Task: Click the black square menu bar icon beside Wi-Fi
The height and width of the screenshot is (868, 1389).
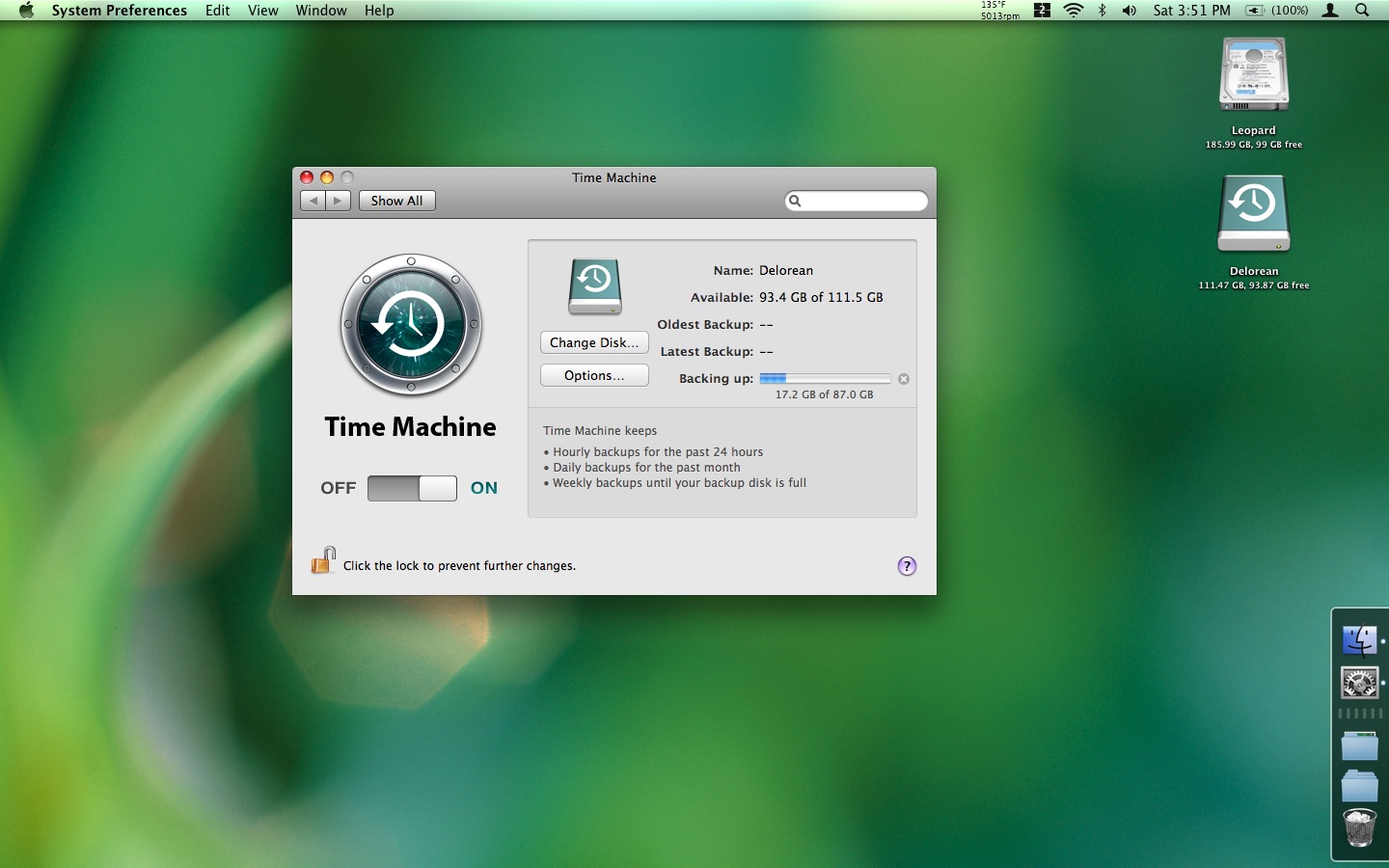Action: click(x=1042, y=11)
